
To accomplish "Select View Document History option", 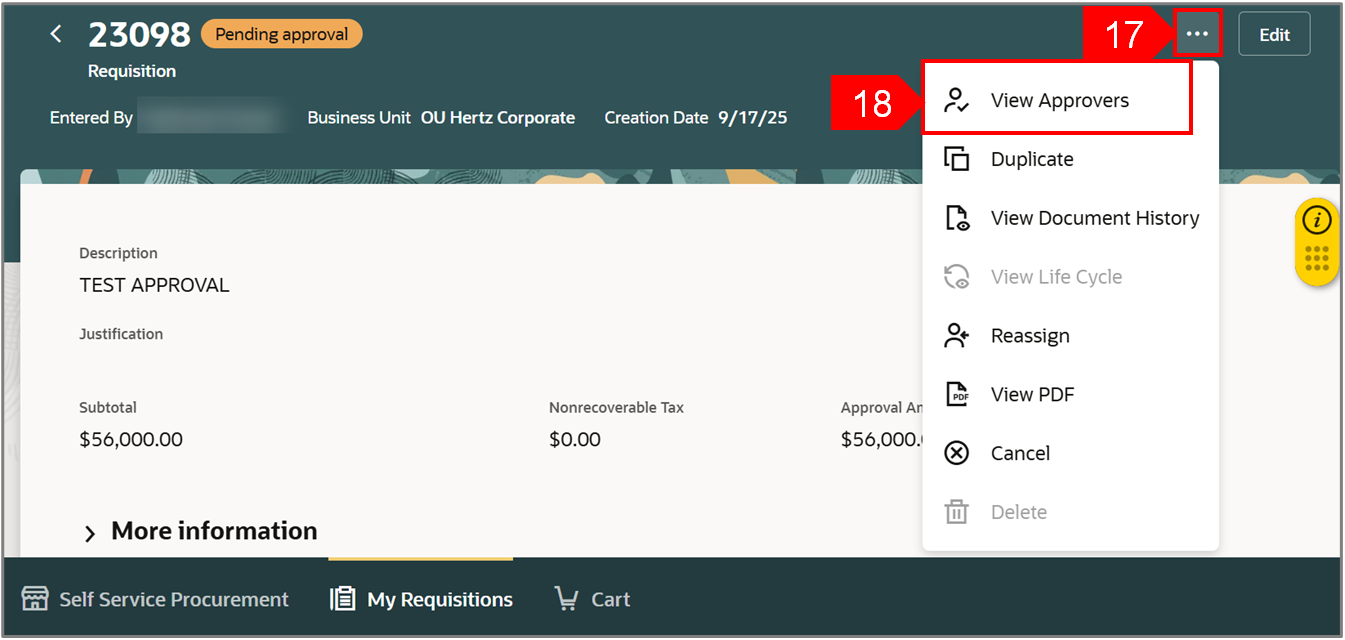I will coord(1094,218).
